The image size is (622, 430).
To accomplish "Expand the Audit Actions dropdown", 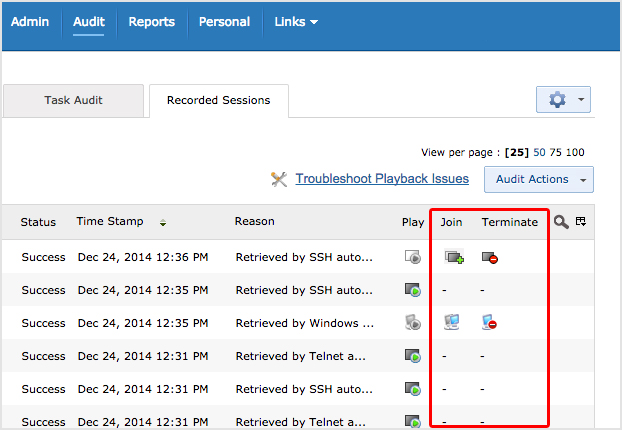I will [x=538, y=180].
